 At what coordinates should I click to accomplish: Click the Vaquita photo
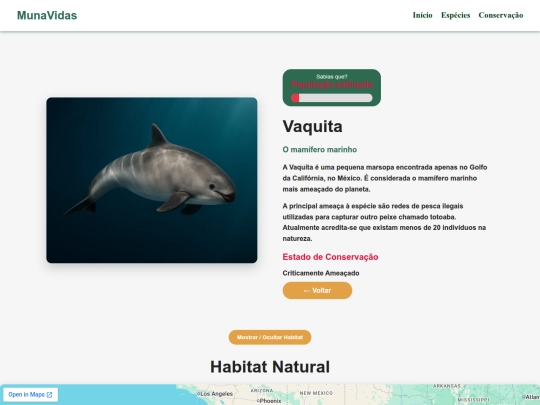152,180
